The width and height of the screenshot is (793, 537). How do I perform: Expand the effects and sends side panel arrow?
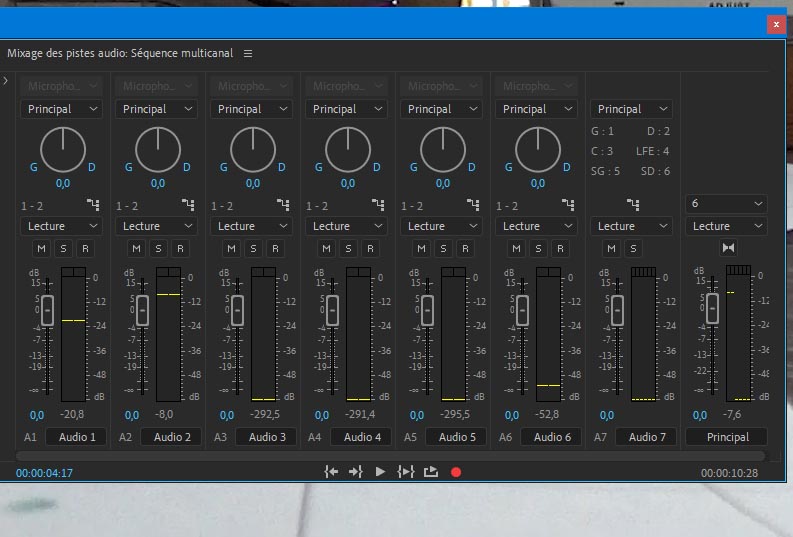(x=6, y=80)
